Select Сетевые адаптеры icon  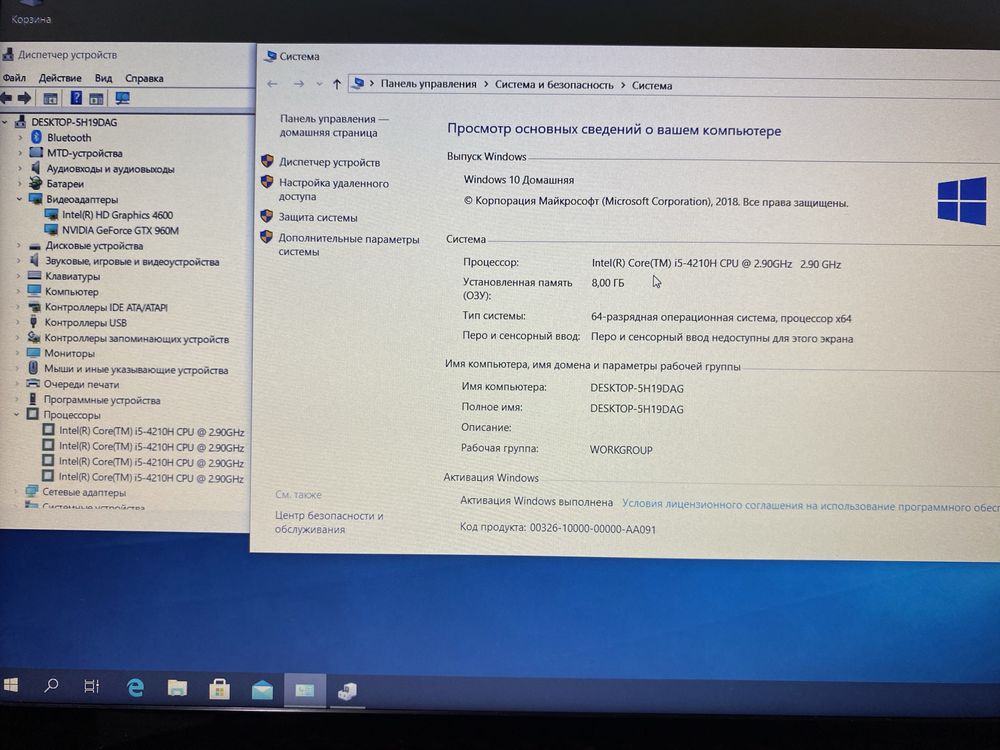pos(31,492)
